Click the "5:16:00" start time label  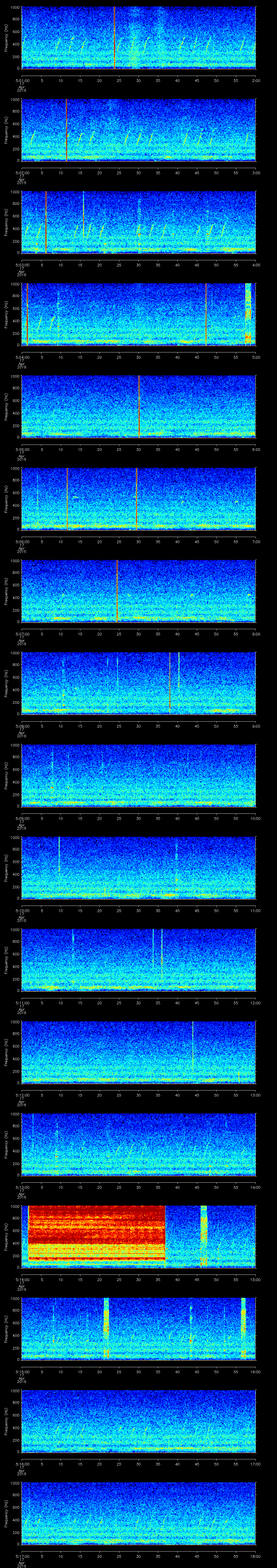[x=22, y=1464]
